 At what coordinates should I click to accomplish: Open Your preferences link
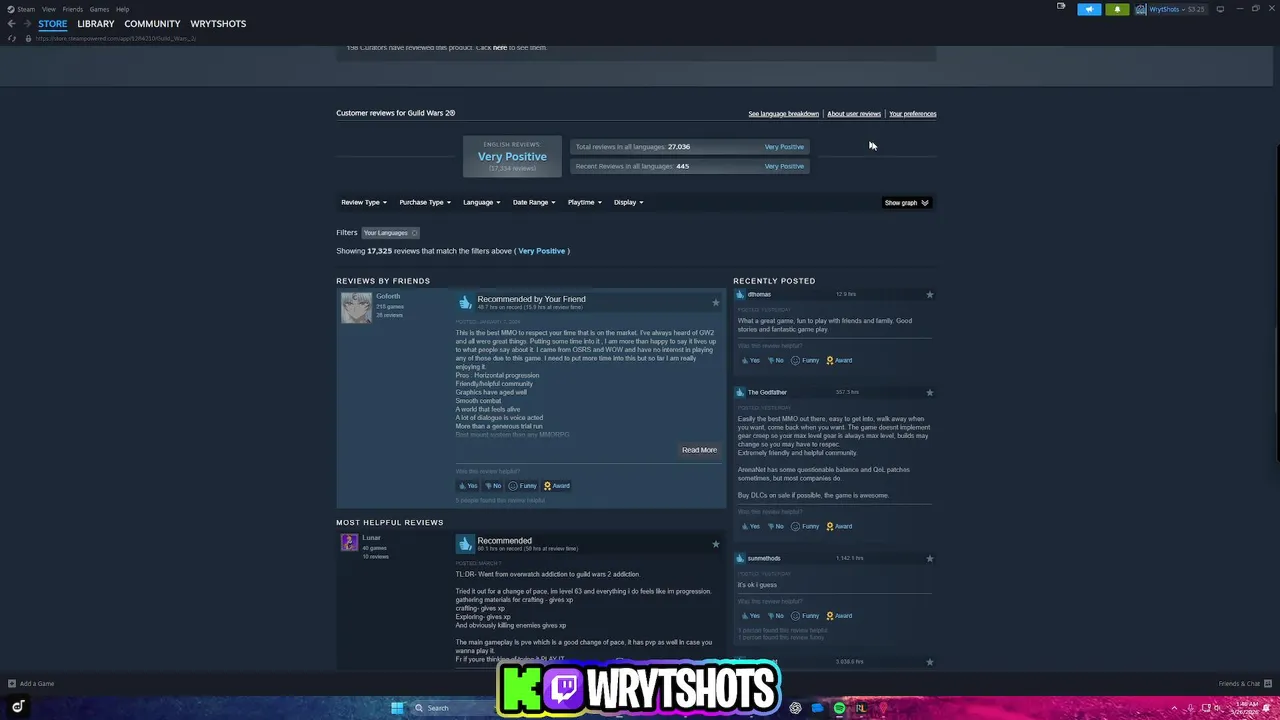click(912, 114)
